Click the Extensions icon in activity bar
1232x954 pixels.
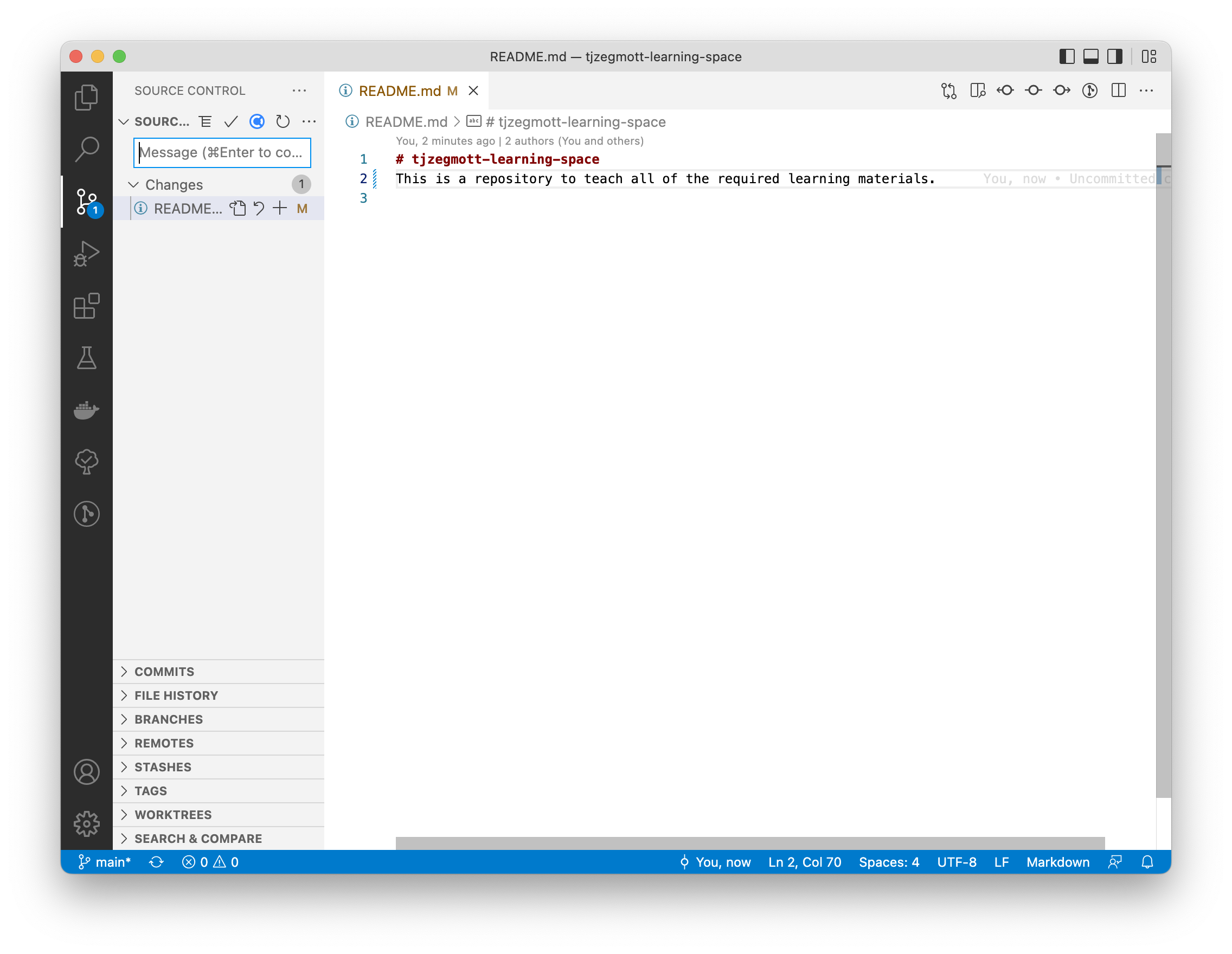coord(86,306)
